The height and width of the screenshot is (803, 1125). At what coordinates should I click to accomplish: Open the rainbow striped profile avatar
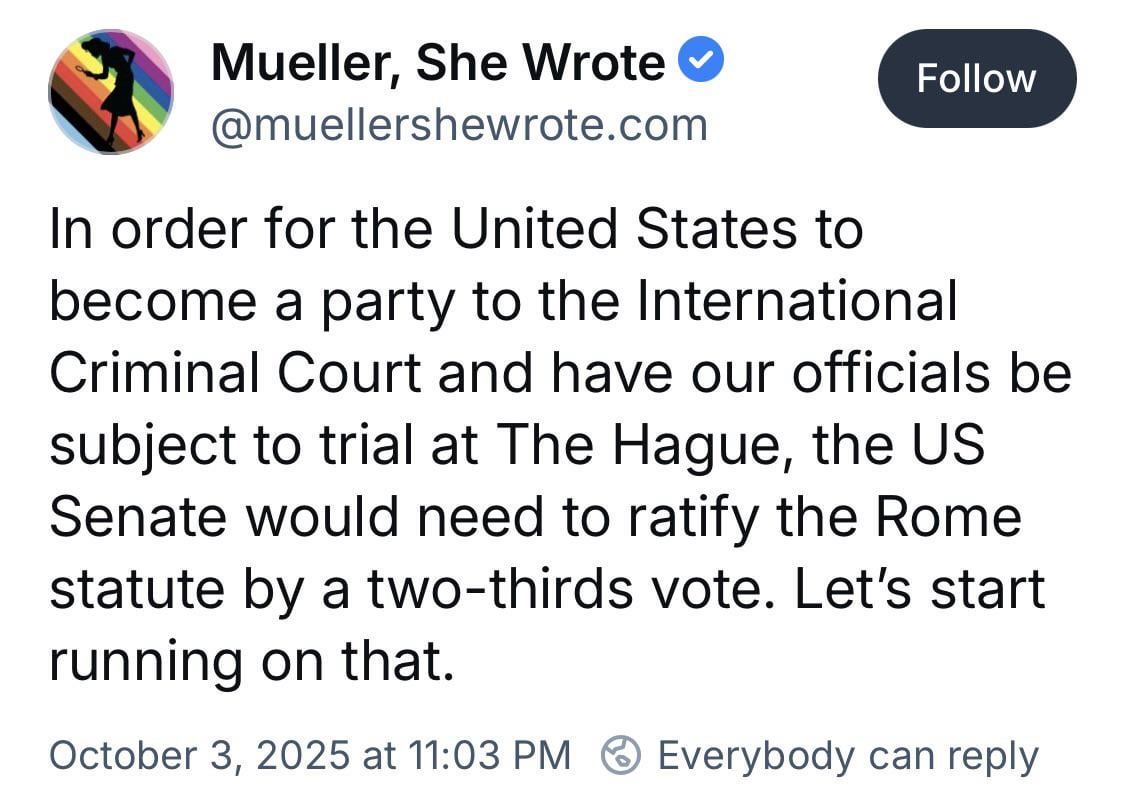point(111,91)
